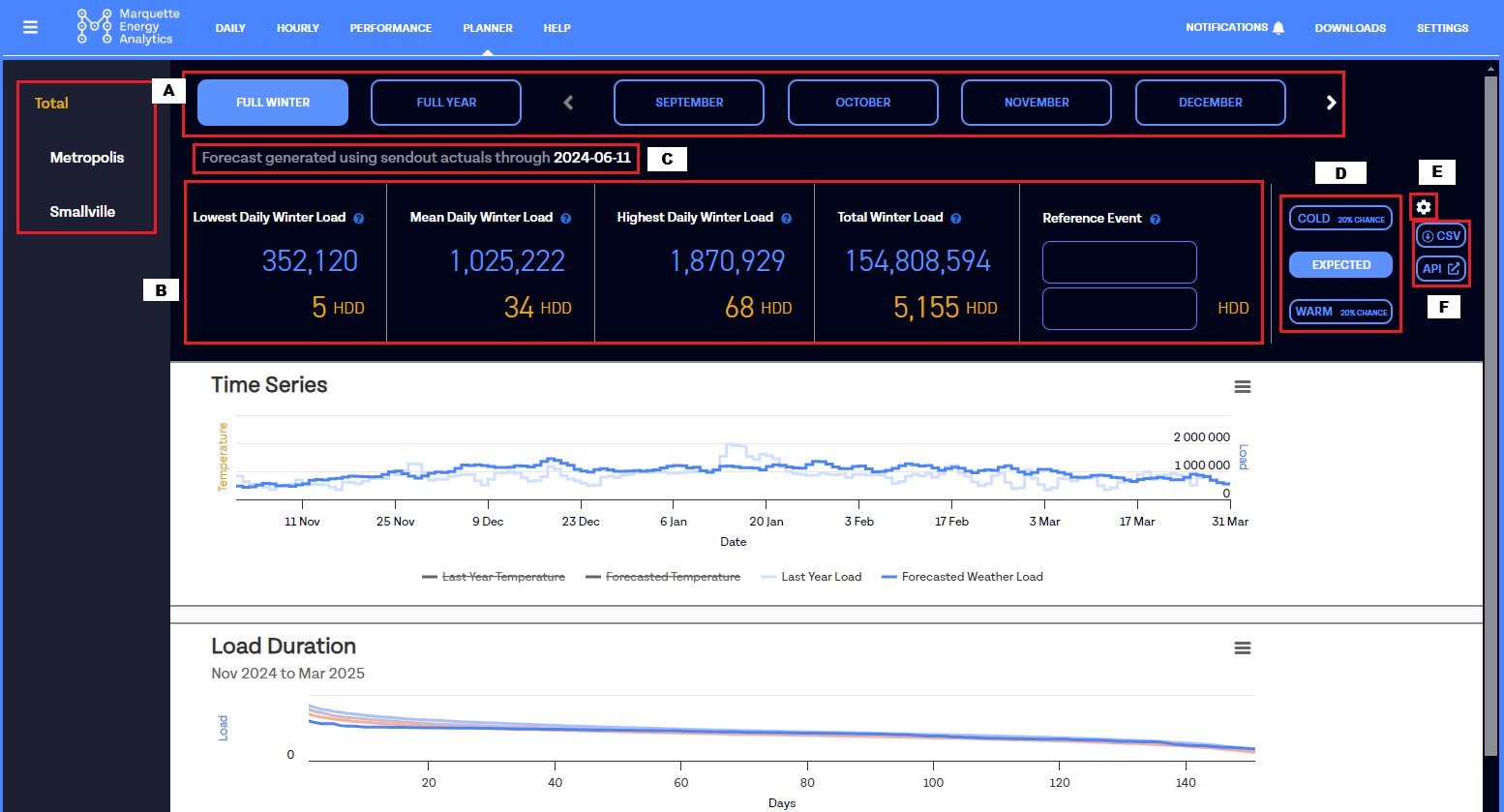Viewport: 1504px width, 812px height.
Task: Select the FULL WINTER period
Action: pos(273,103)
